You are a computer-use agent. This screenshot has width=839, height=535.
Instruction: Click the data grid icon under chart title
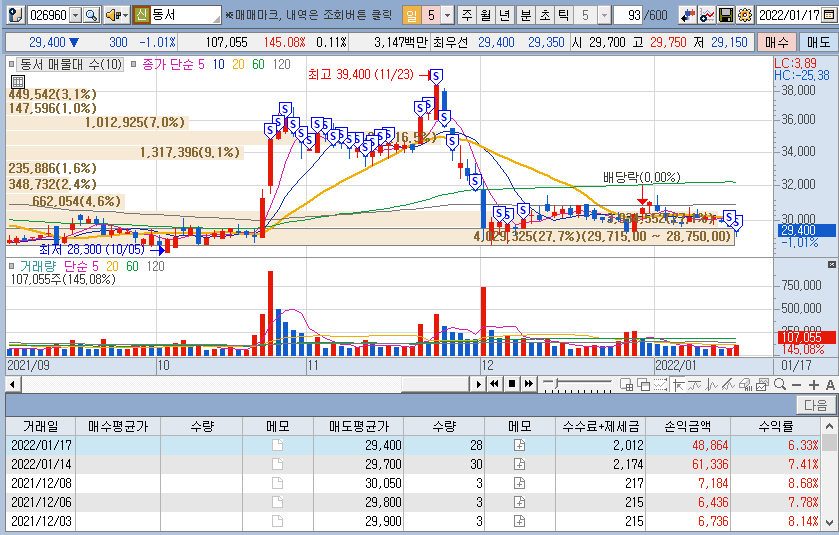18,81
